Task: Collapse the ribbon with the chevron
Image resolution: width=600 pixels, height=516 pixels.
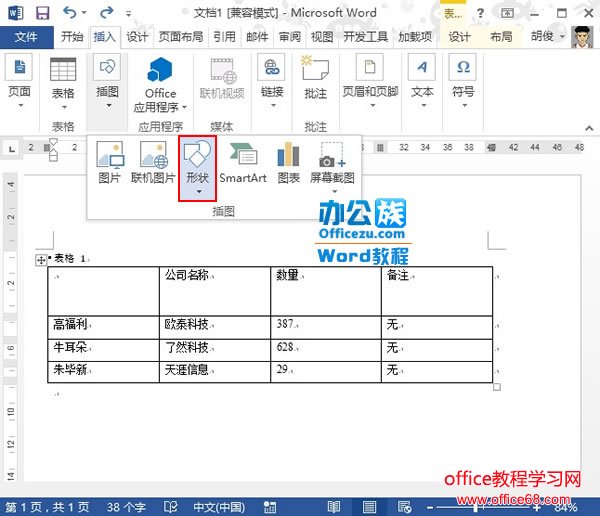Action: pyautogui.click(x=589, y=128)
